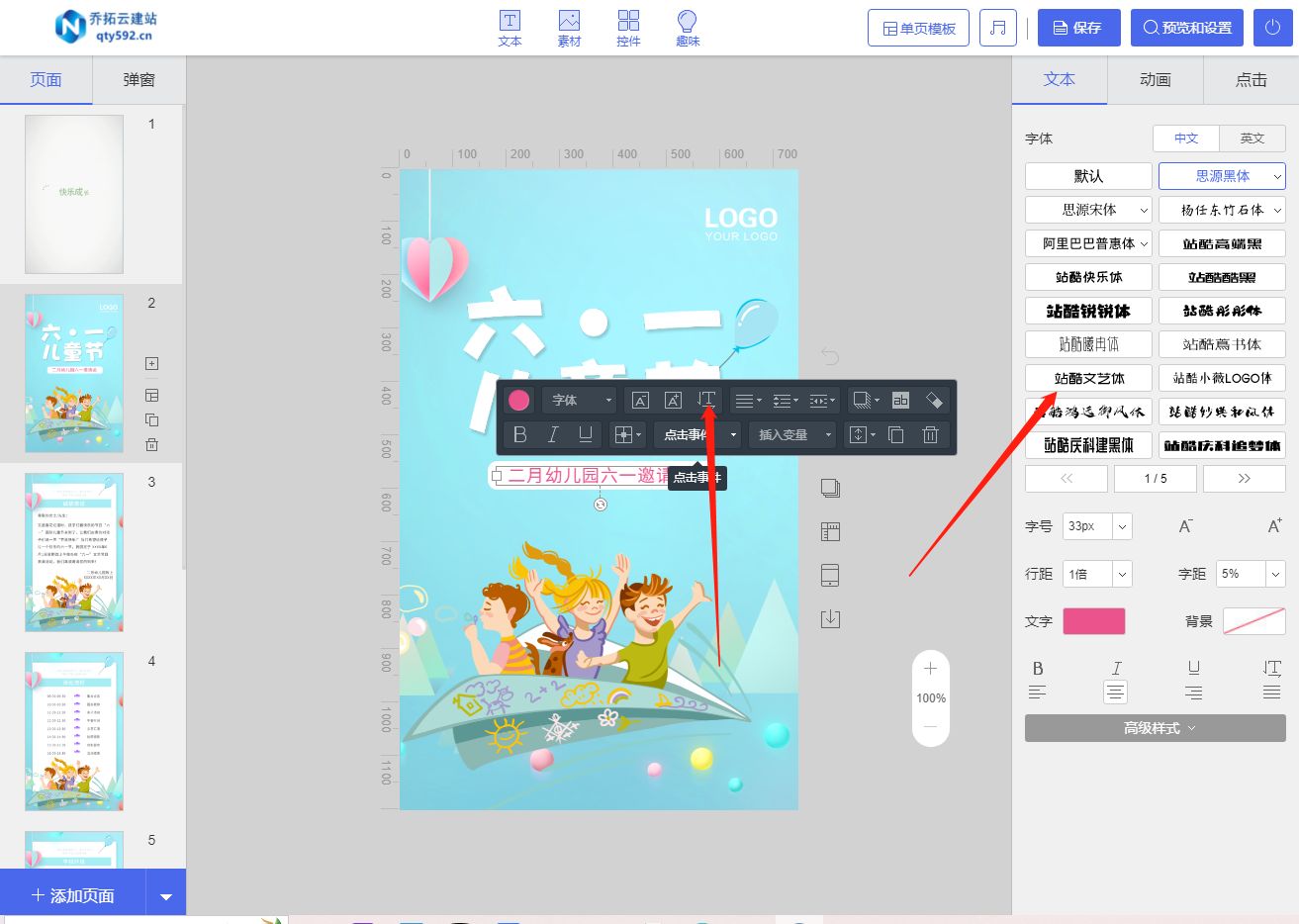
Task: Open the 文字 pink color swatch
Action: click(1094, 621)
